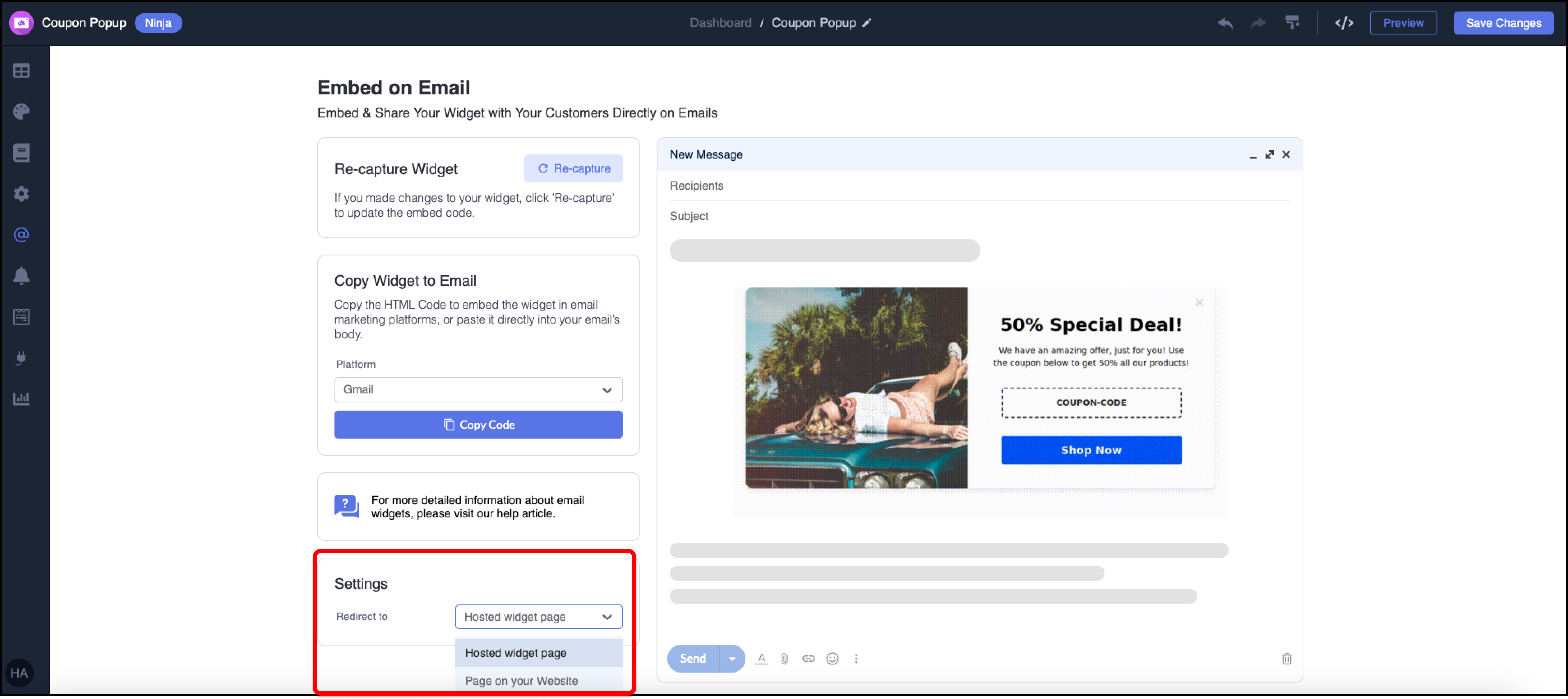Open the settings gear panel
The width and height of the screenshot is (1568, 699).
point(21,193)
